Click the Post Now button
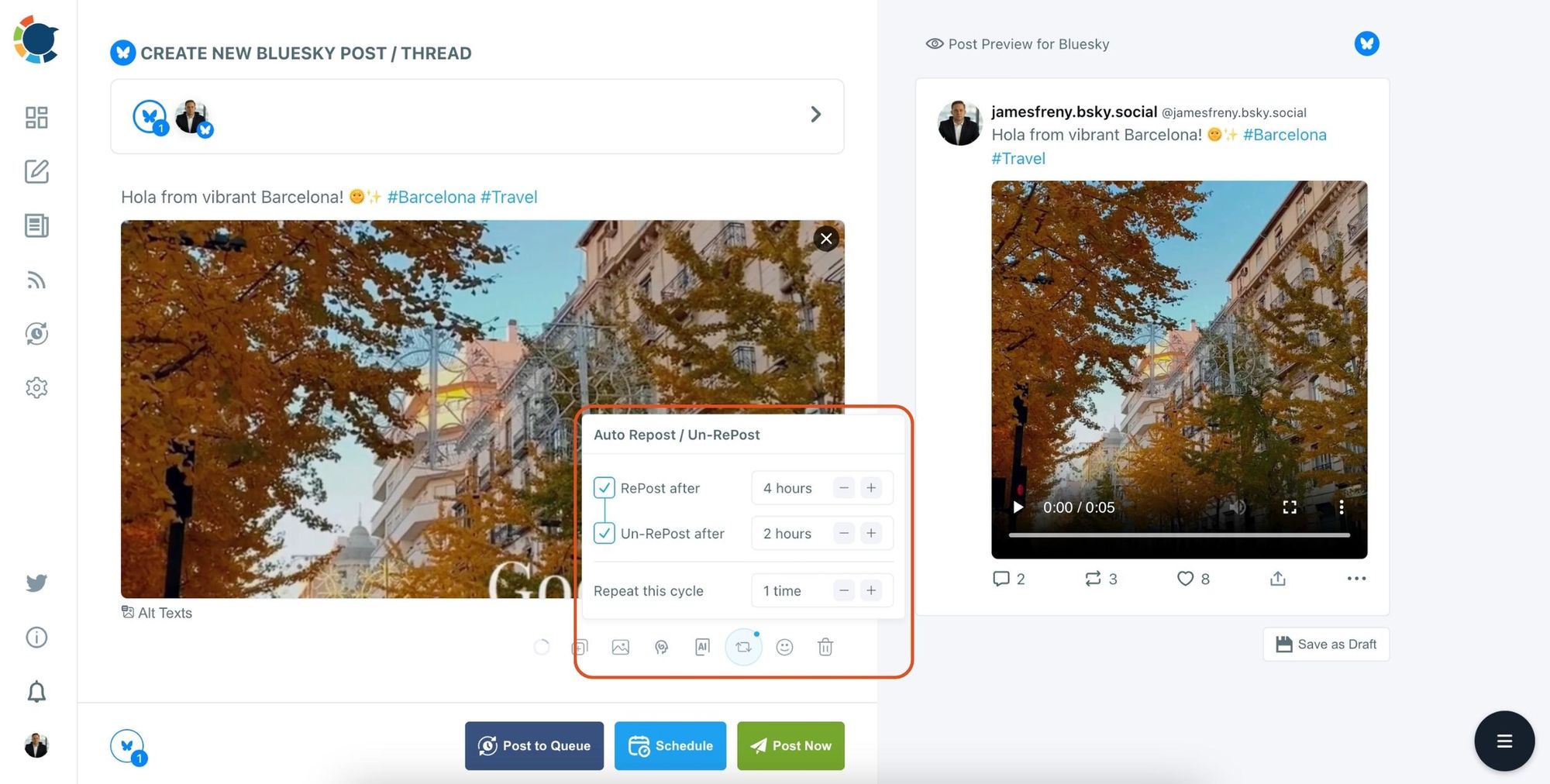Screen dimensions: 1550x784 (790, 745)
